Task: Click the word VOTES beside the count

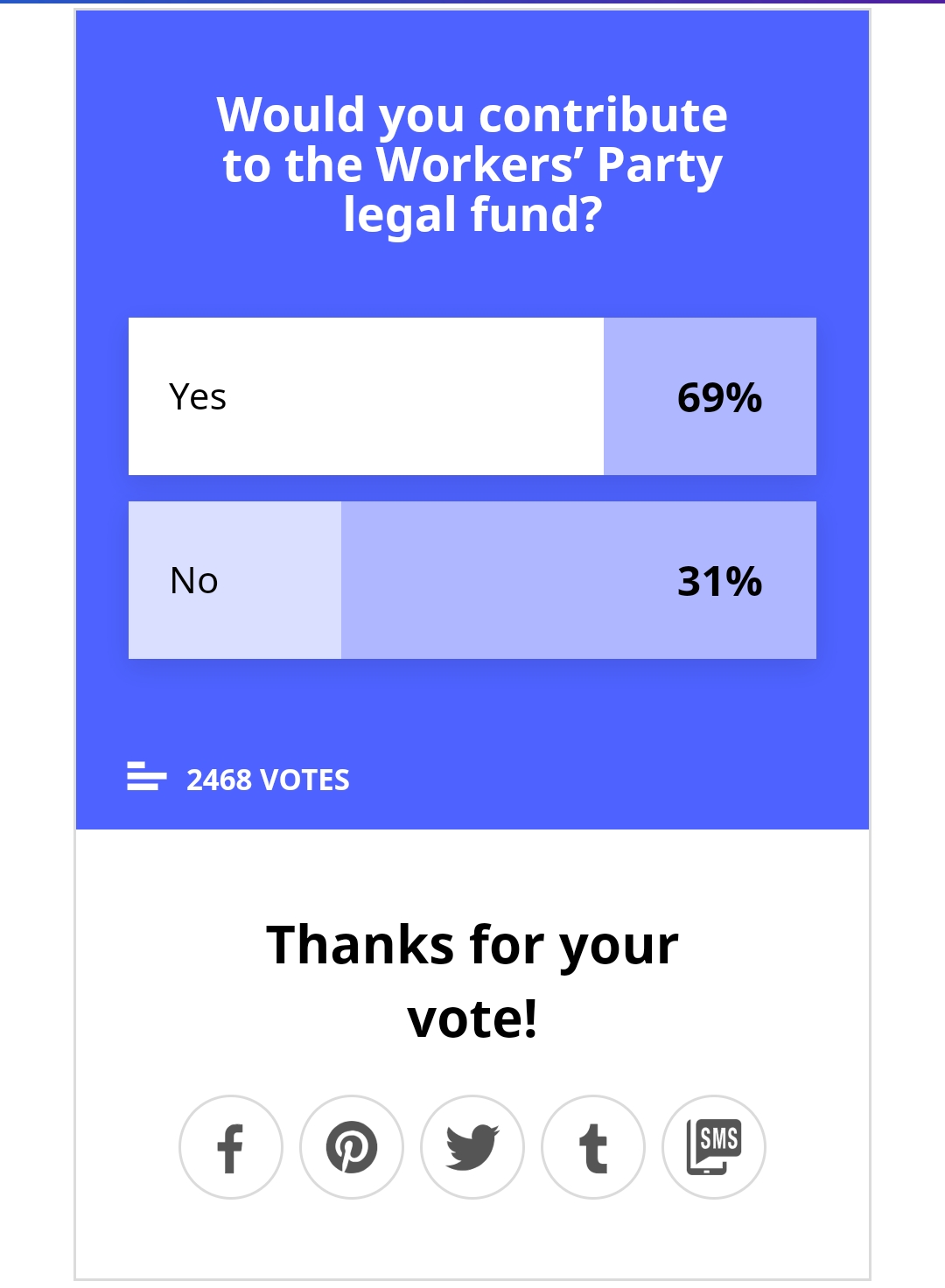Action: coord(304,780)
